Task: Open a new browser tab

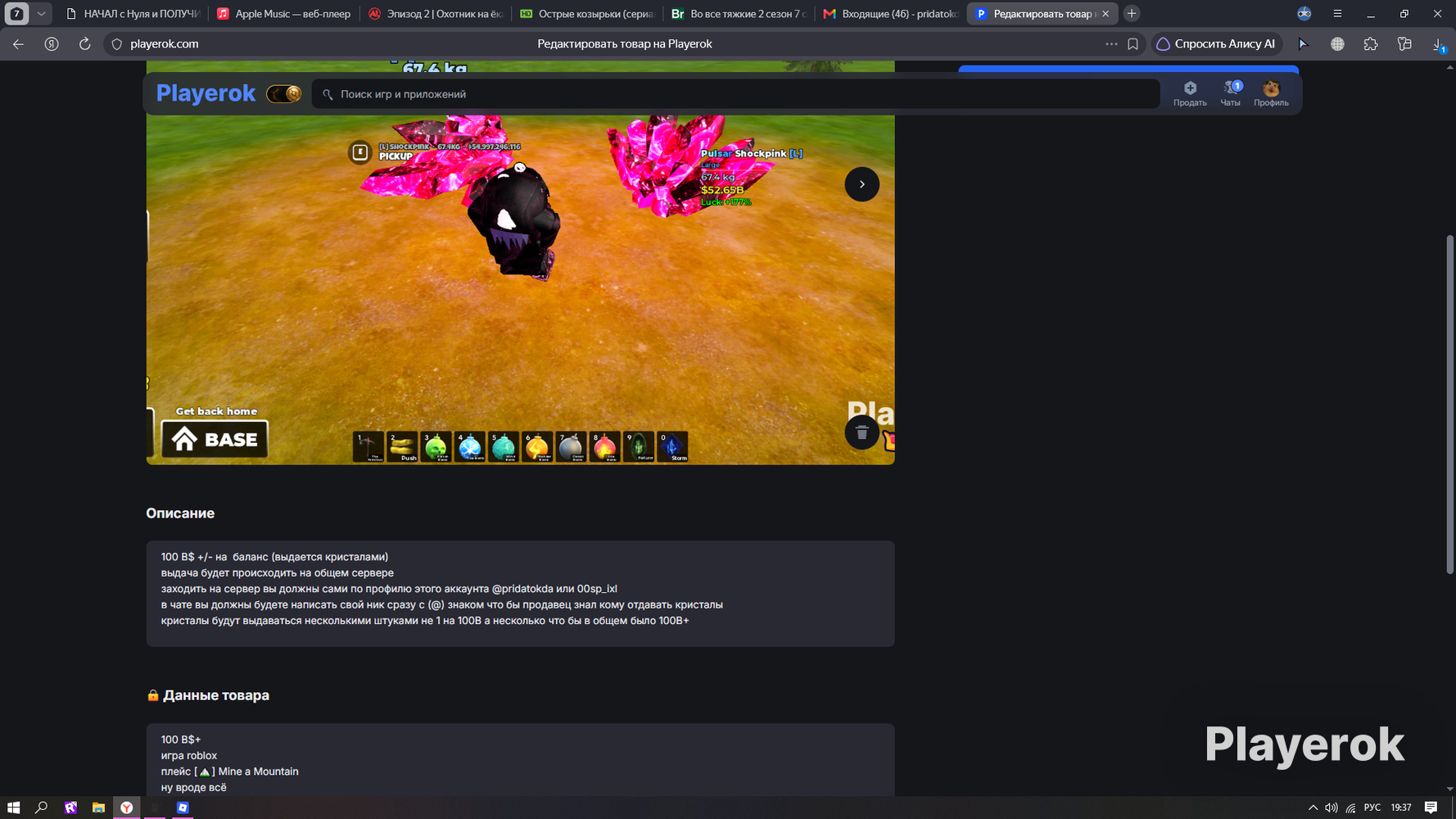Action: tap(1132, 14)
